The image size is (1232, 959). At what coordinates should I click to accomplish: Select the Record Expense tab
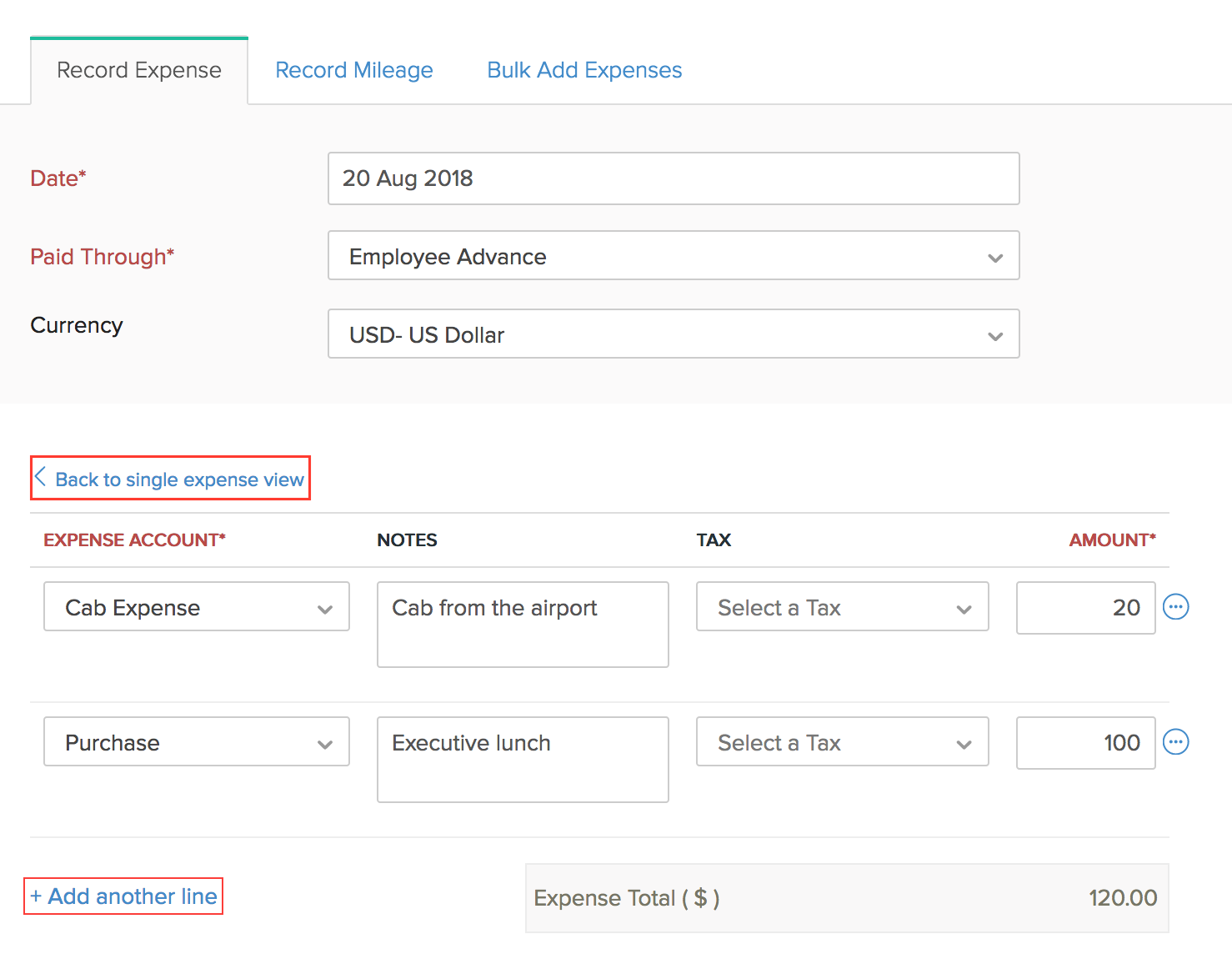(139, 70)
